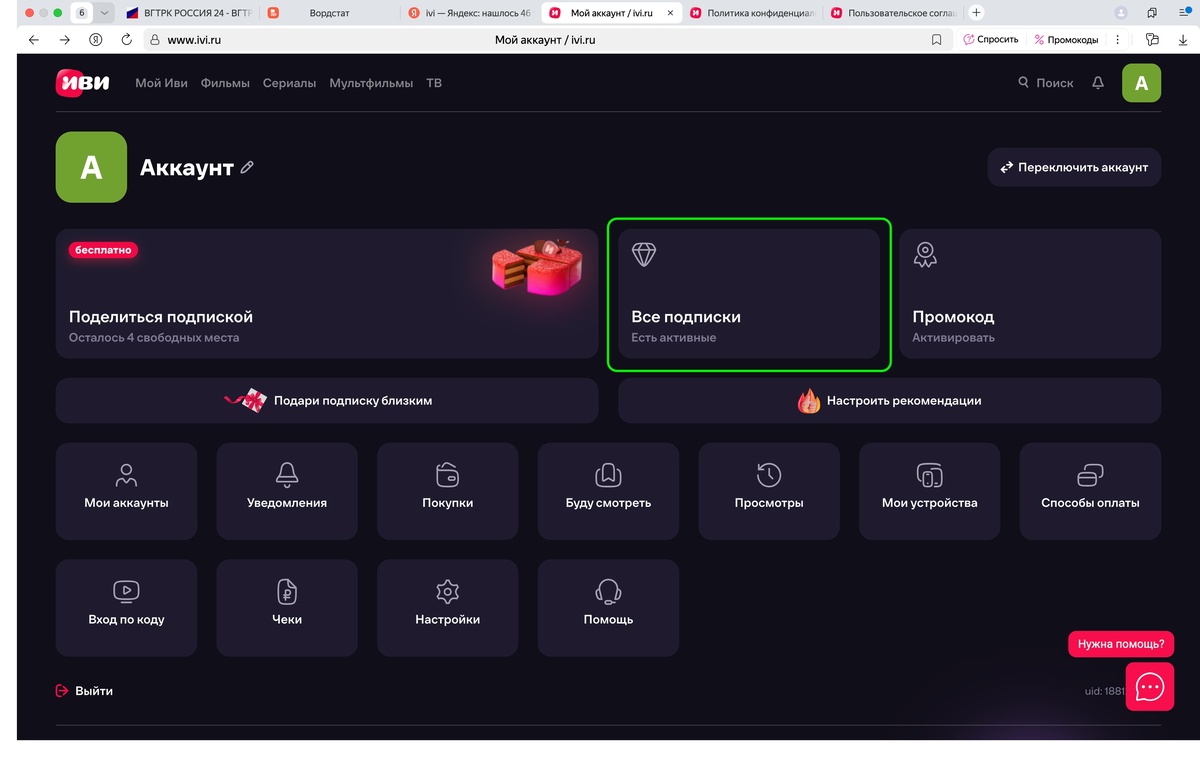Click the browser forward arrow

click(65, 40)
